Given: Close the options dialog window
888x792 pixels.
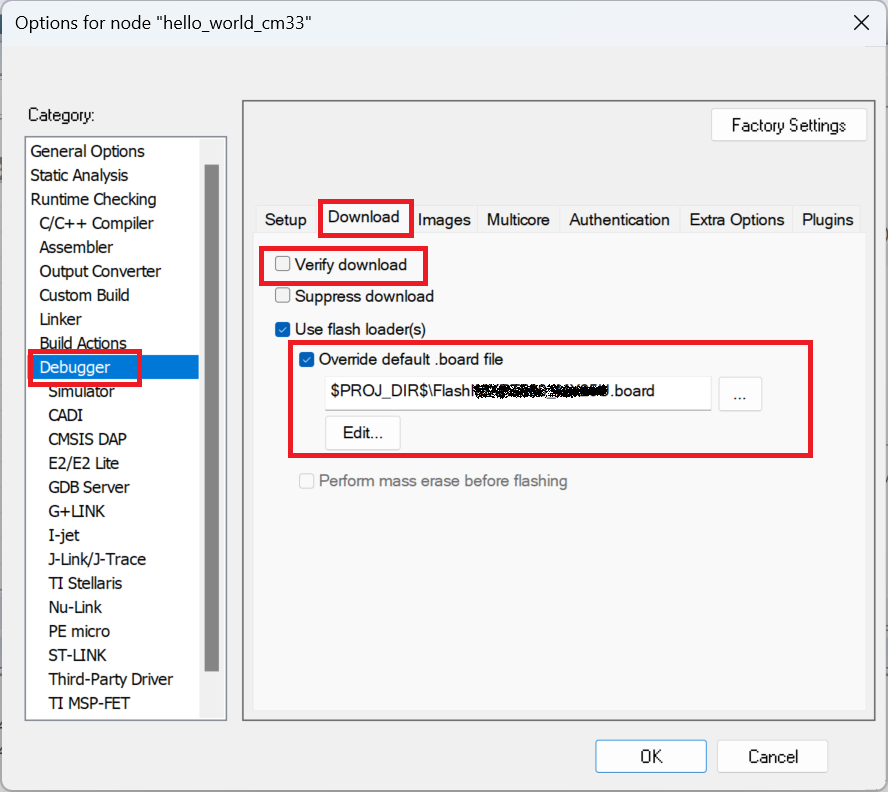Looking at the screenshot, I should pos(858,23).
